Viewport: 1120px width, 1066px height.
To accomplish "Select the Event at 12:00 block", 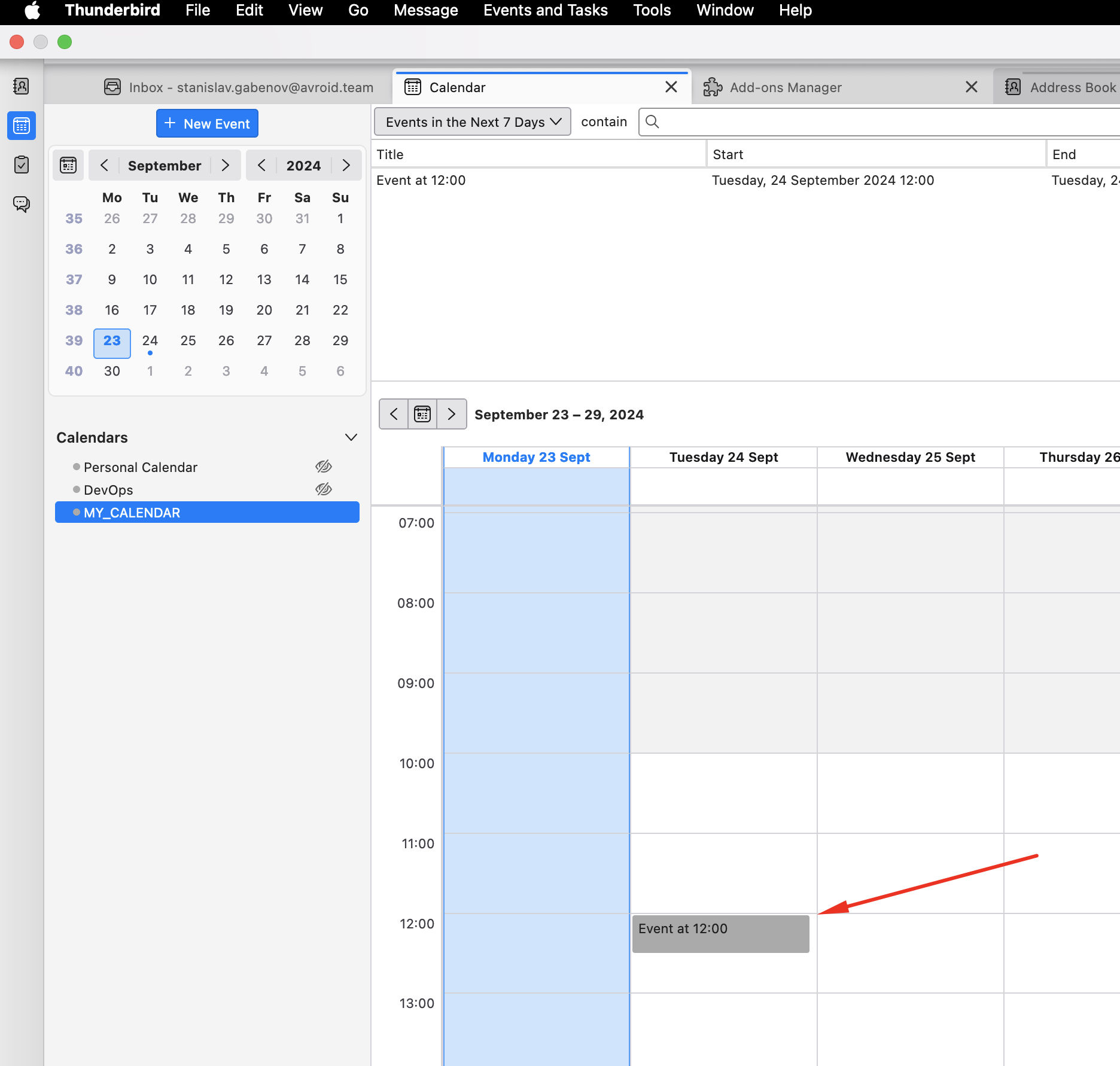I will (x=720, y=933).
